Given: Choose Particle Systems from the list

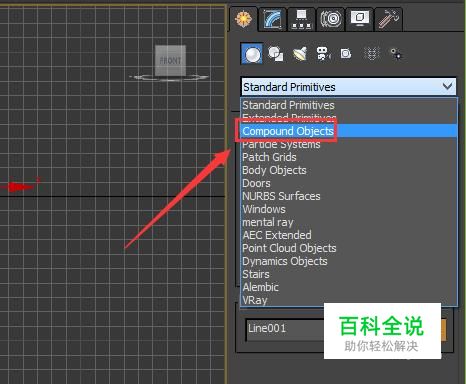Looking at the screenshot, I should point(349,144).
